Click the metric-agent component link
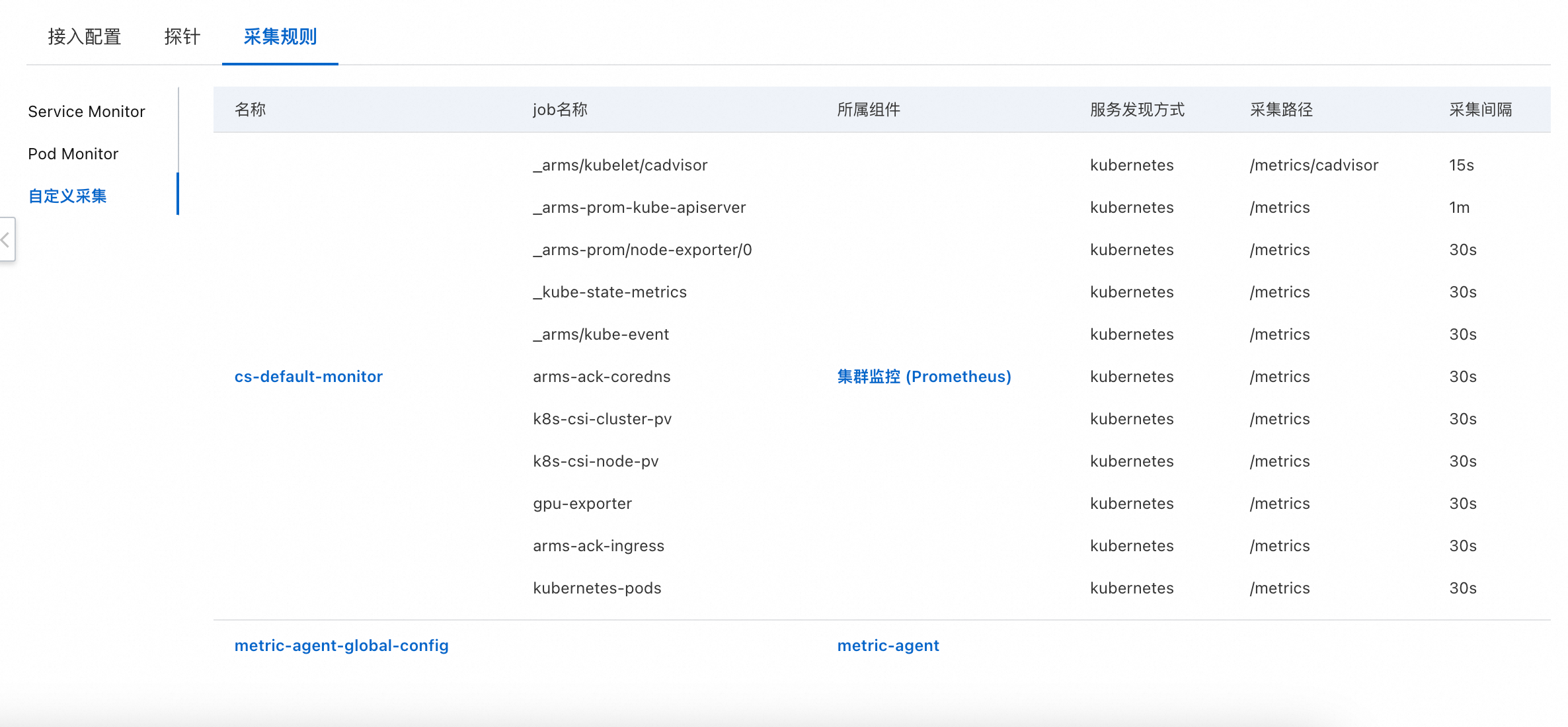 click(888, 646)
